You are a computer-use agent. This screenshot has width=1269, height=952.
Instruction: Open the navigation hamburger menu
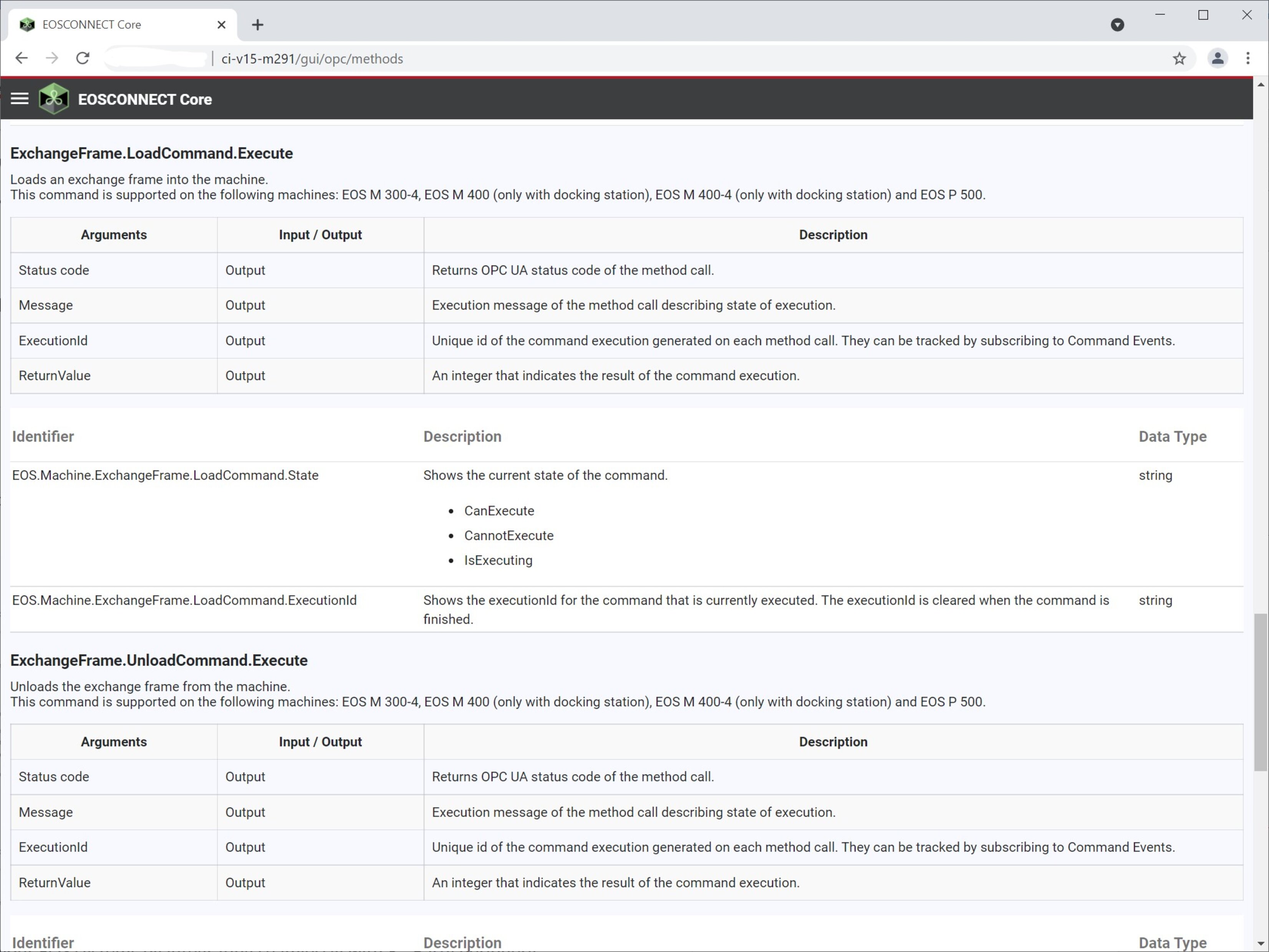pyautogui.click(x=19, y=99)
